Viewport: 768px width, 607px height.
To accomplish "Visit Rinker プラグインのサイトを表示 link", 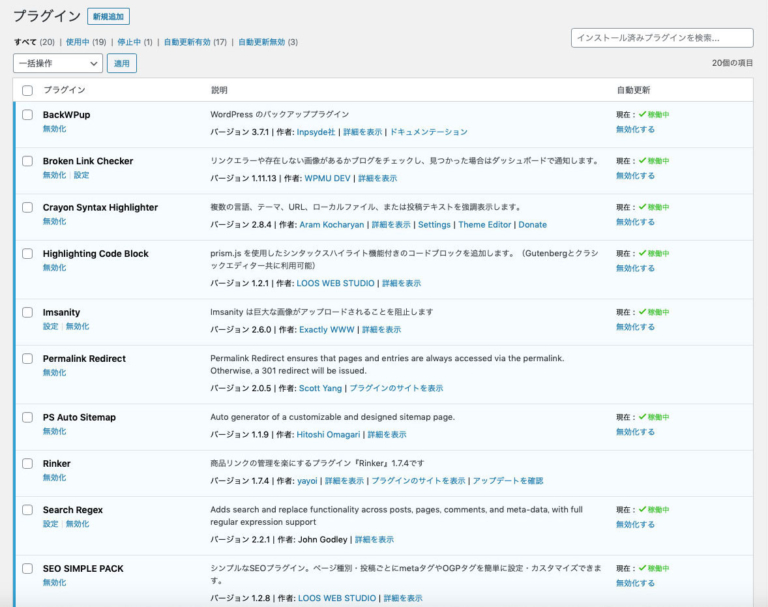I will pyautogui.click(x=418, y=481).
